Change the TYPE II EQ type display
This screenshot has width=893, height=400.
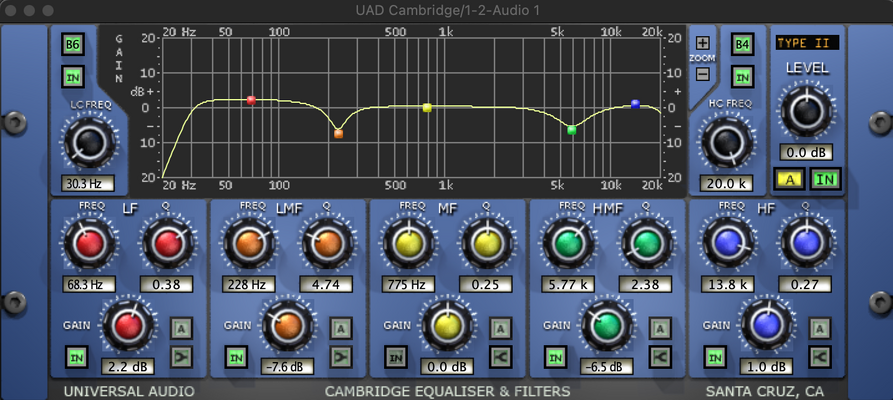[806, 43]
